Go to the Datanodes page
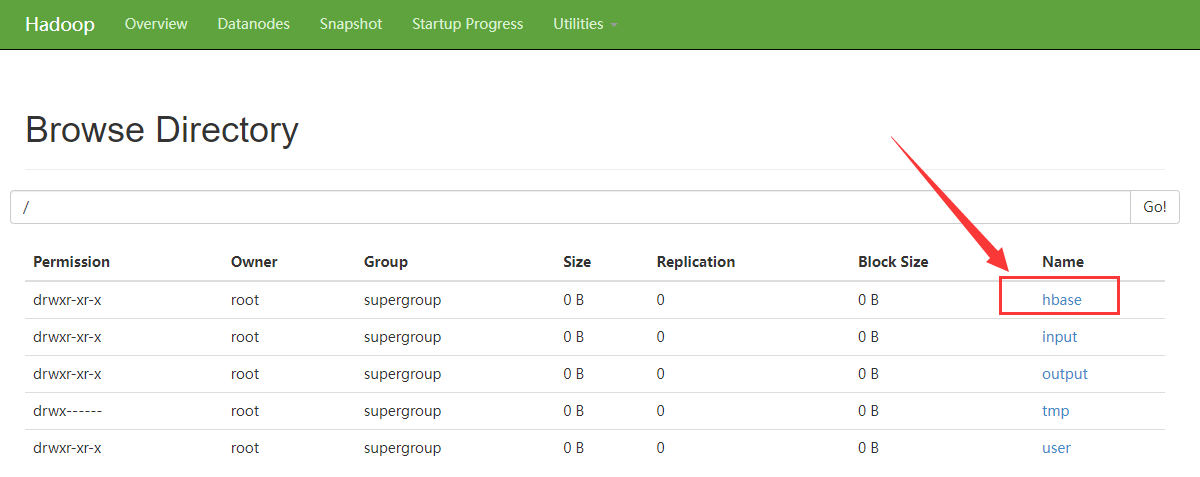 click(253, 24)
